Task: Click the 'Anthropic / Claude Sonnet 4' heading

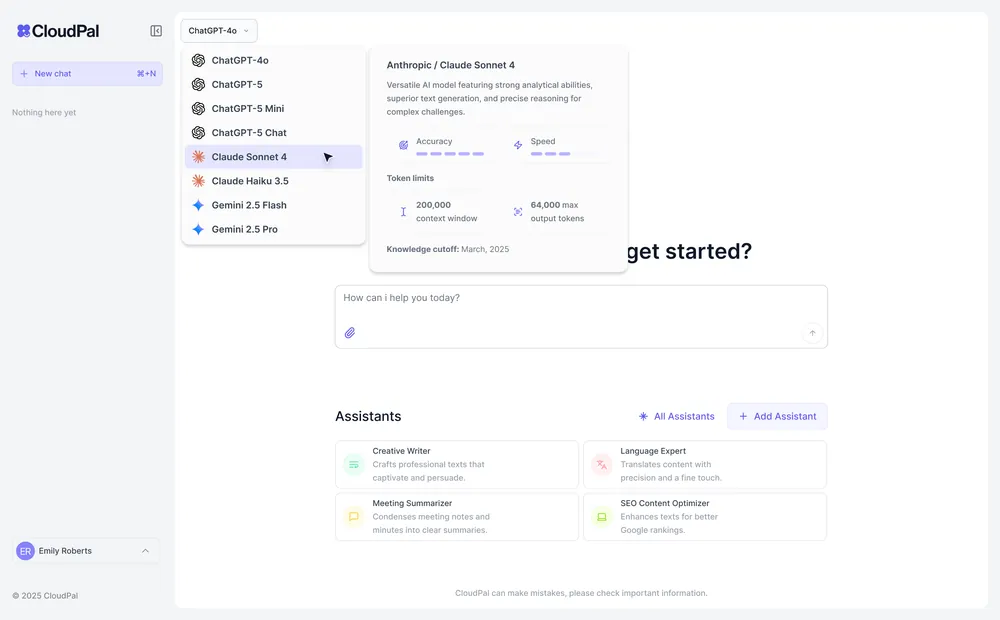Action: [x=450, y=65]
